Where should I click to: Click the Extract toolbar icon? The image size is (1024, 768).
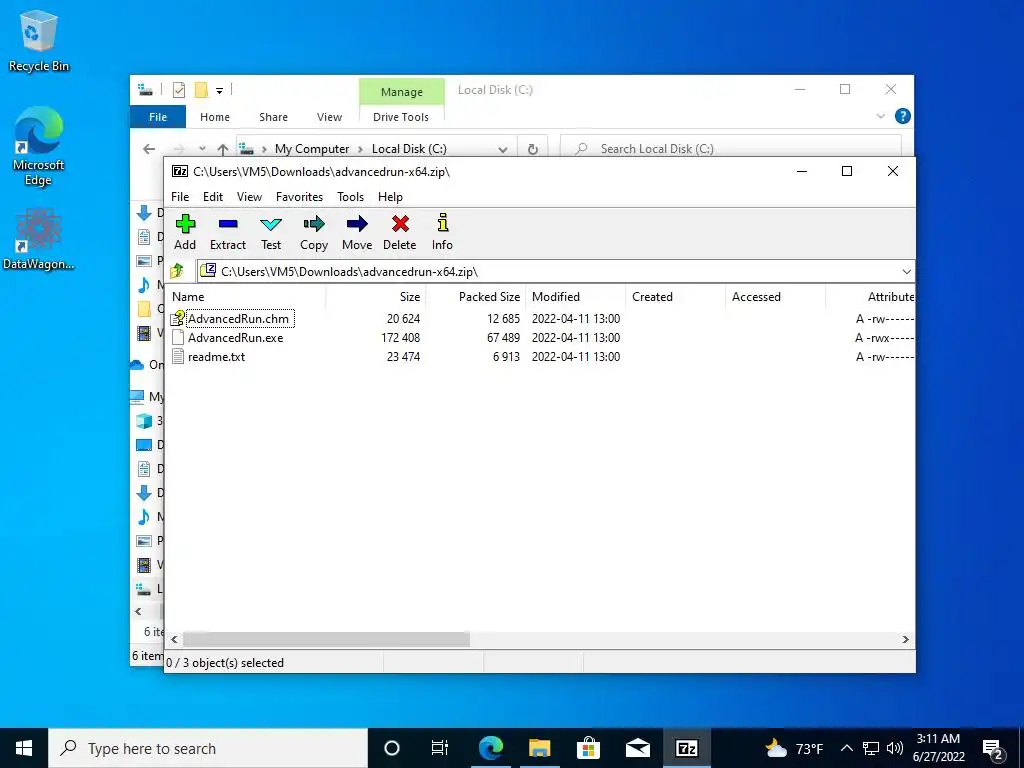(x=228, y=224)
